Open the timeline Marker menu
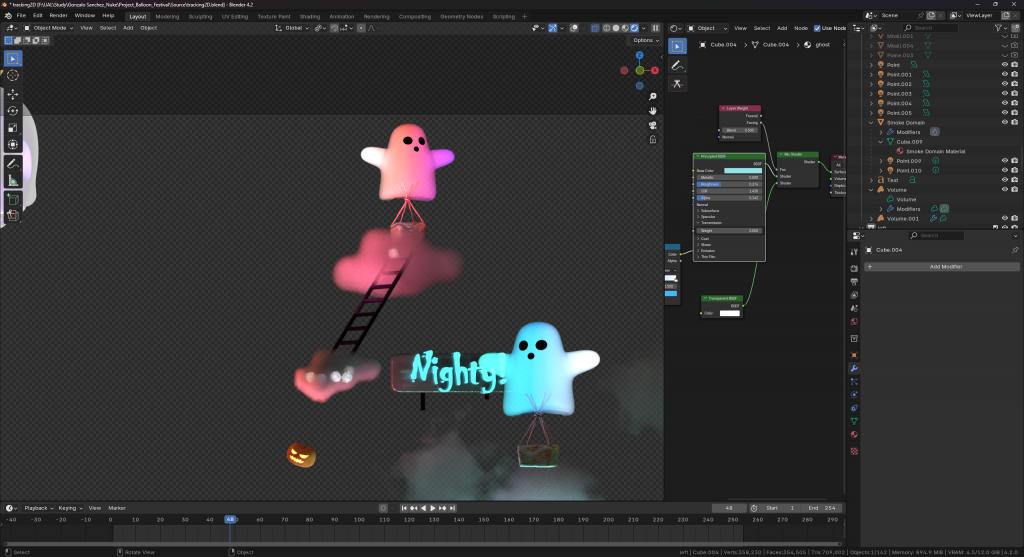1024x557 pixels. tap(117, 508)
